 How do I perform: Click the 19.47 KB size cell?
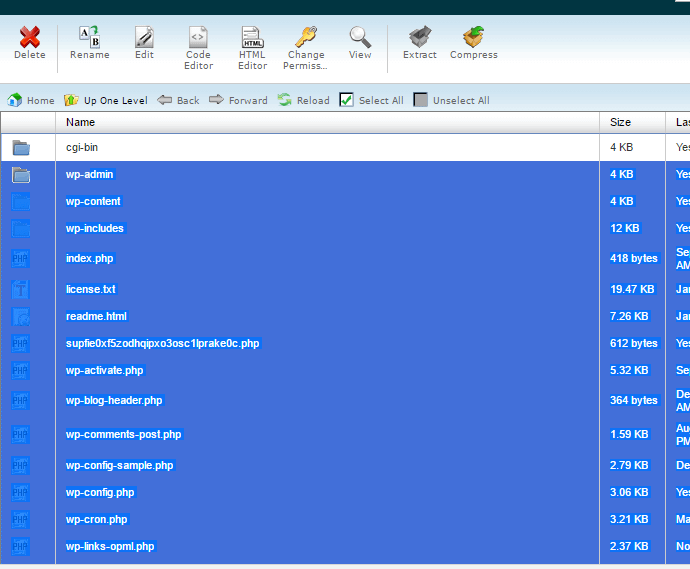[x=632, y=289]
